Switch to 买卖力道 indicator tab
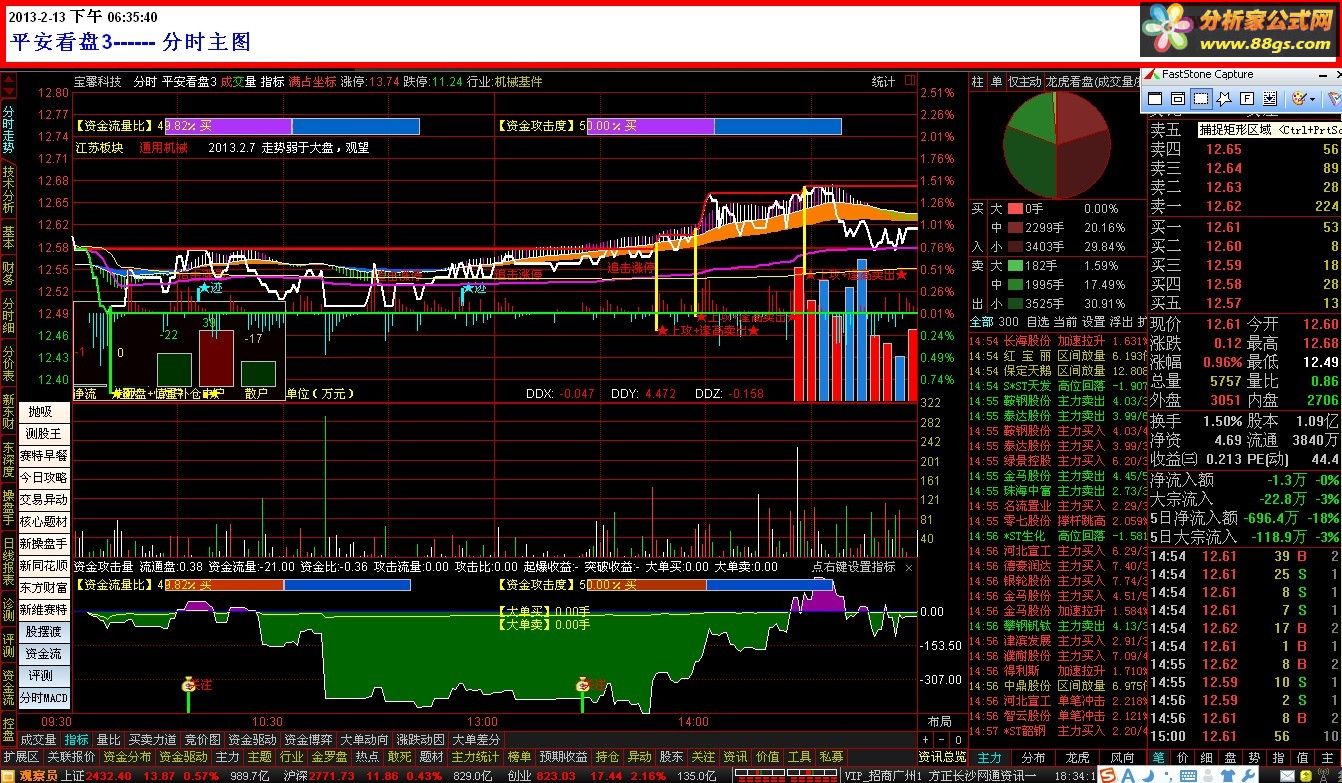The image size is (1342, 783). point(152,739)
